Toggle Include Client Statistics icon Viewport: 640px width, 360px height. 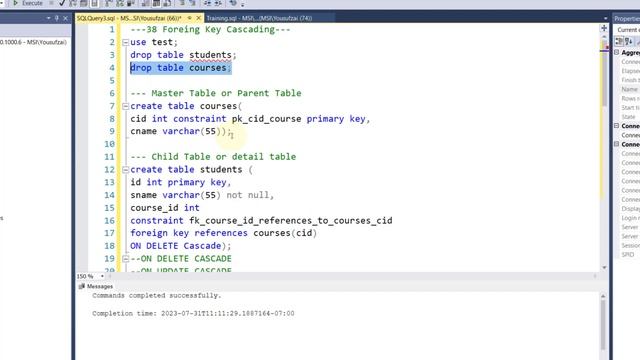pyautogui.click(x=131, y=3)
